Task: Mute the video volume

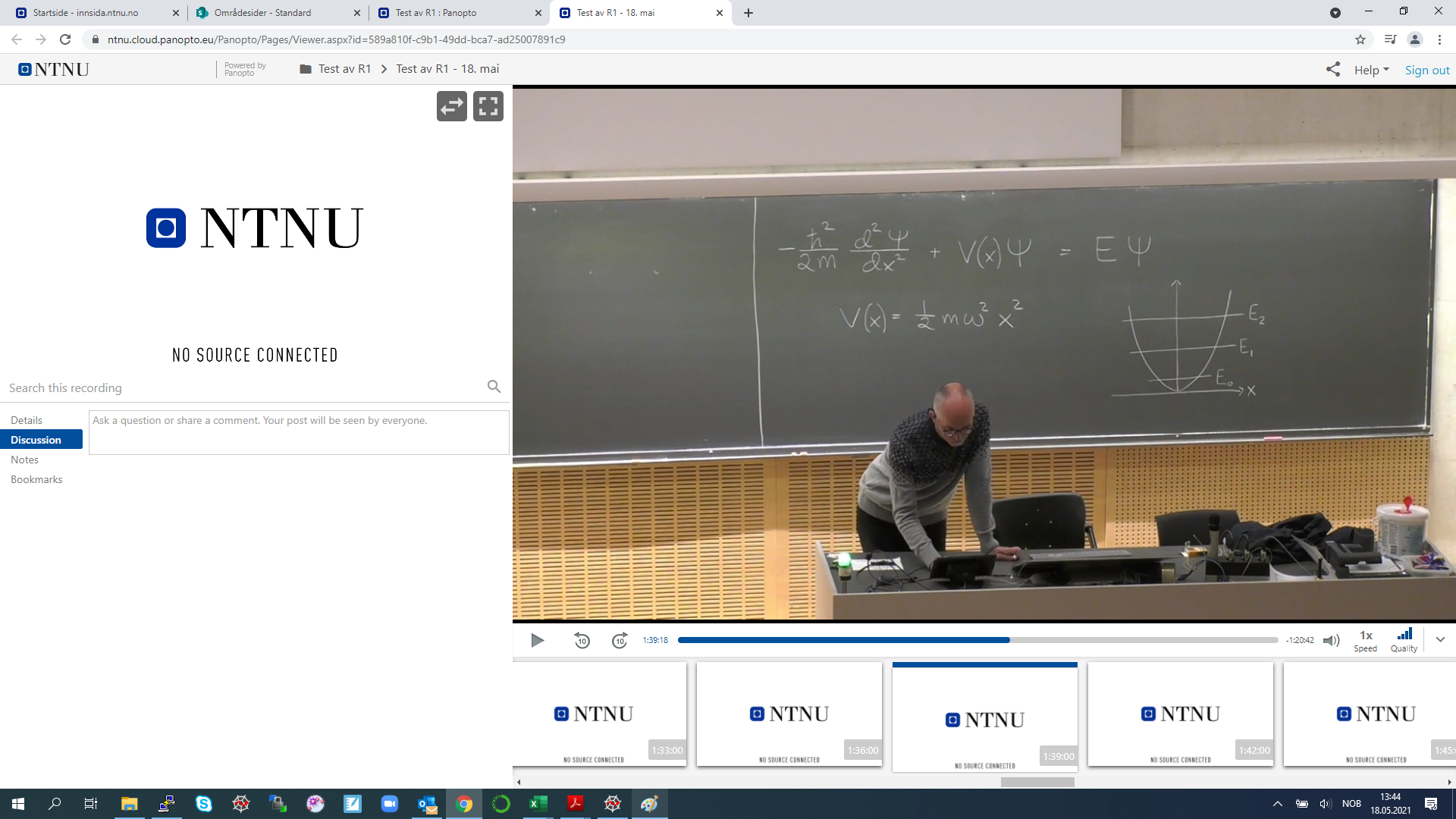Action: (x=1331, y=641)
